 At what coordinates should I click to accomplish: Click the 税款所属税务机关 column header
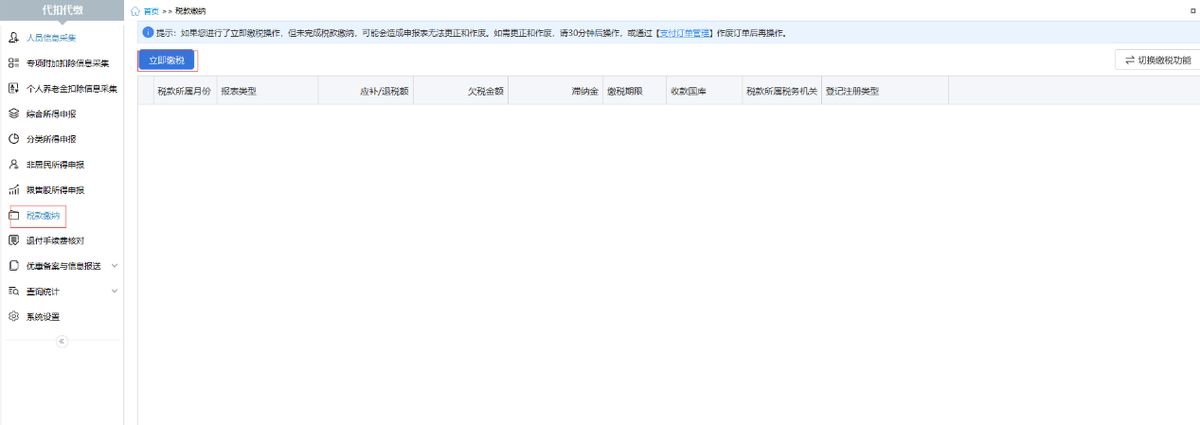pyautogui.click(x=781, y=91)
